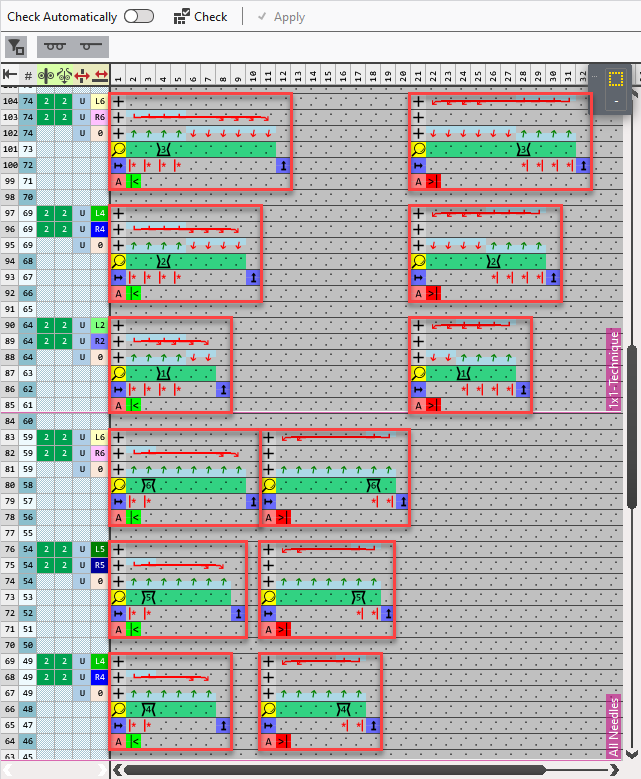Open the All Needles side tab
This screenshot has height=779, width=641.
[x=614, y=726]
